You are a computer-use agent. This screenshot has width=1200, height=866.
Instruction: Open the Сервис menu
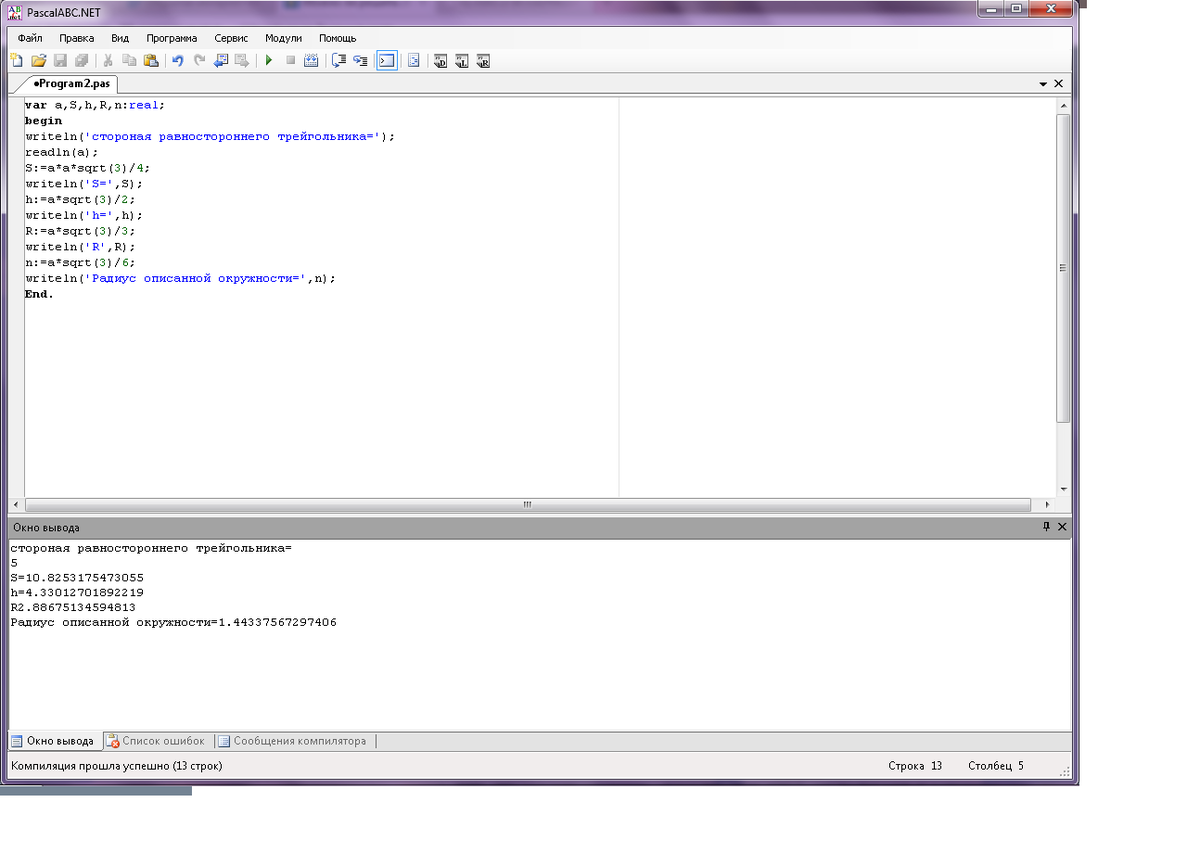point(231,38)
